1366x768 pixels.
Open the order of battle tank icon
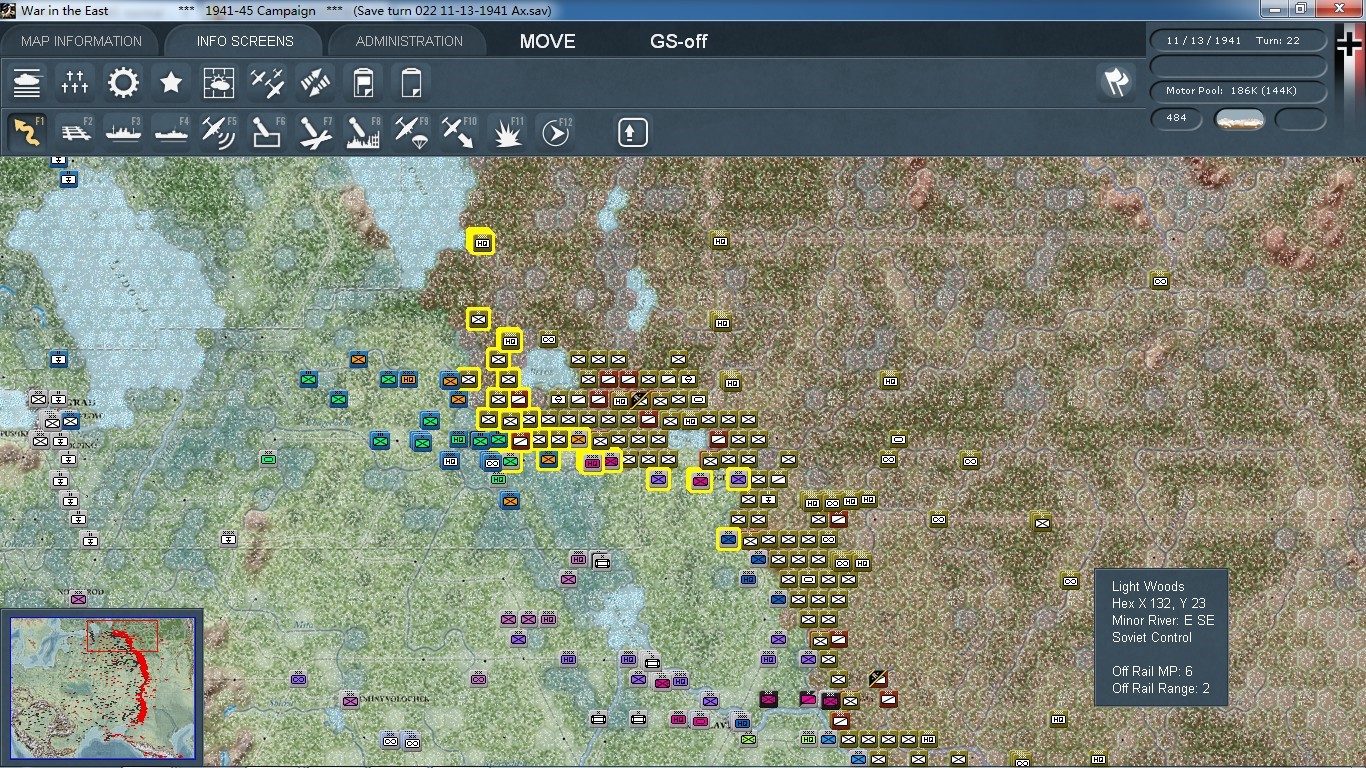click(27, 82)
